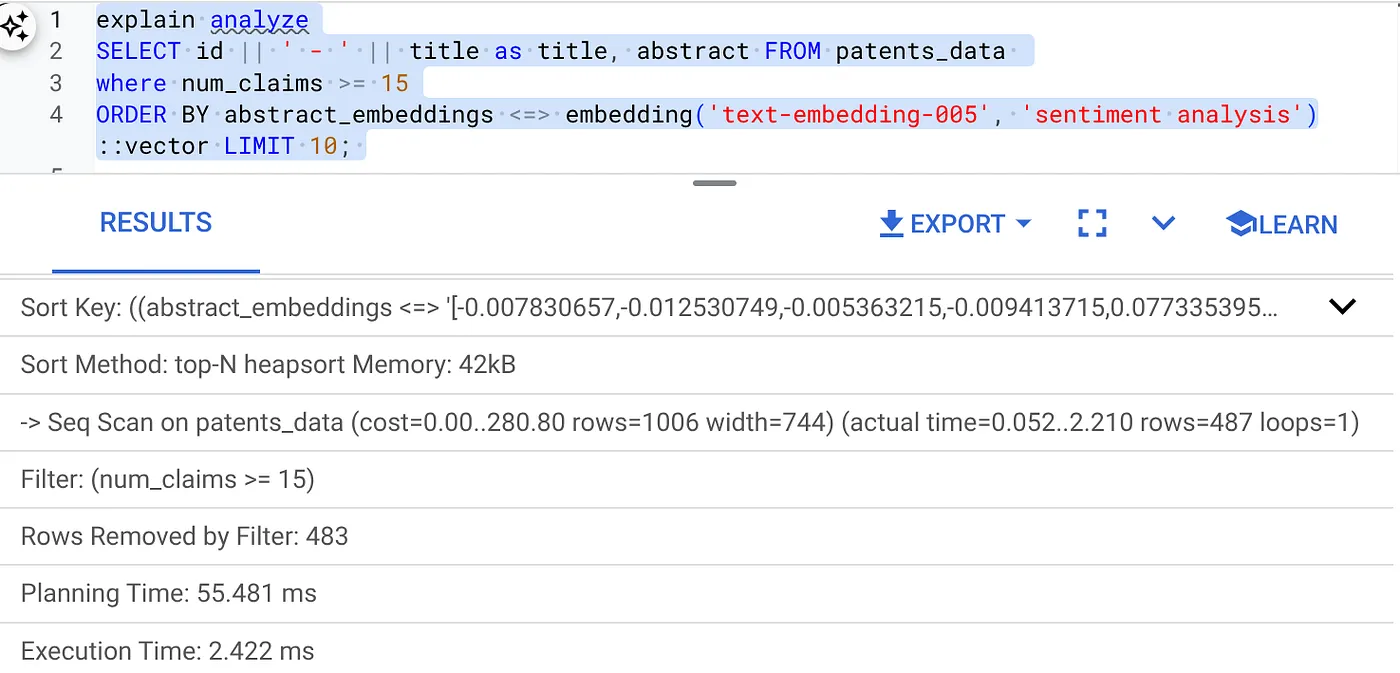
Task: Click the download arrow icon beside Export
Action: 891,224
